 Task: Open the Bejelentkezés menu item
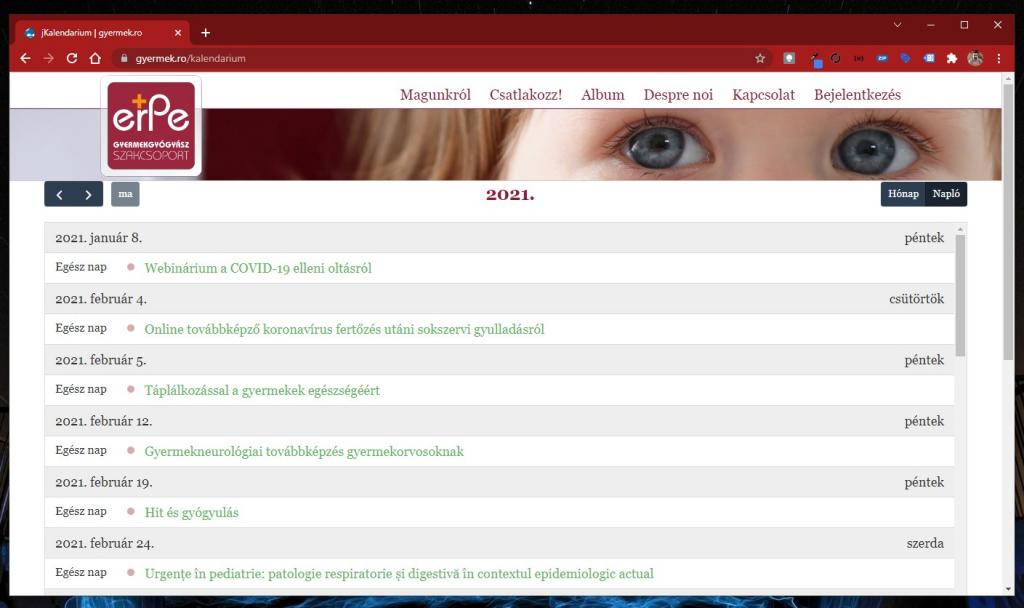click(x=857, y=95)
